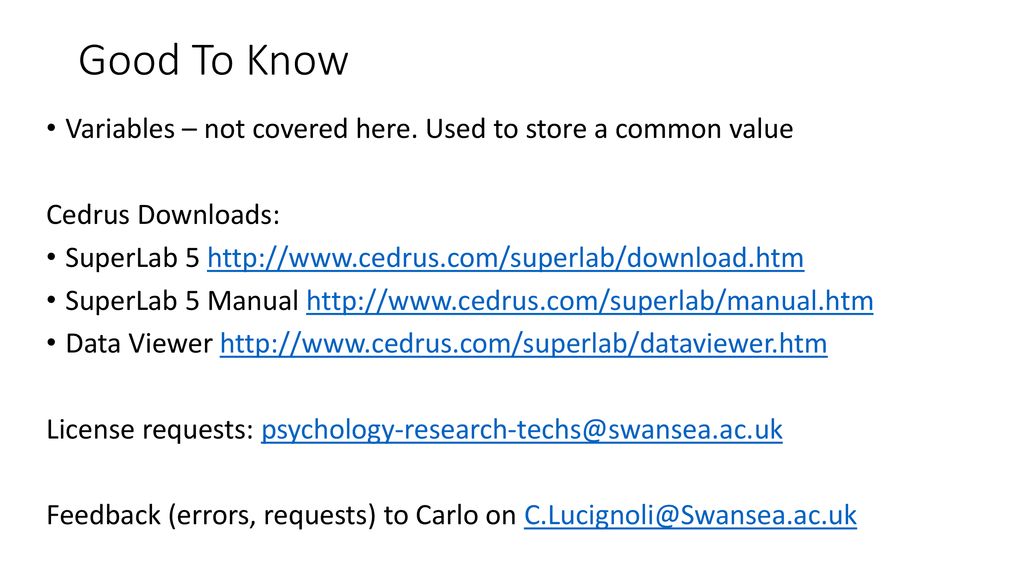Viewport: 1024px width, 576px height.
Task: Click the bullet before 'SuperLab 5' download line
Action: pos(52,257)
